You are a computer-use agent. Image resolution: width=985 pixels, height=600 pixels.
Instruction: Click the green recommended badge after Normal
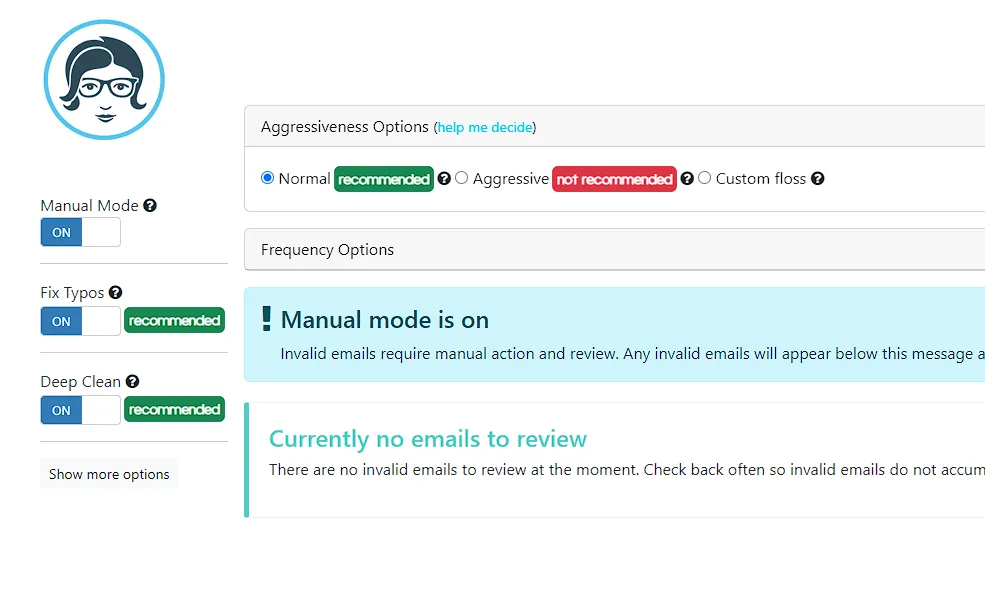(384, 179)
